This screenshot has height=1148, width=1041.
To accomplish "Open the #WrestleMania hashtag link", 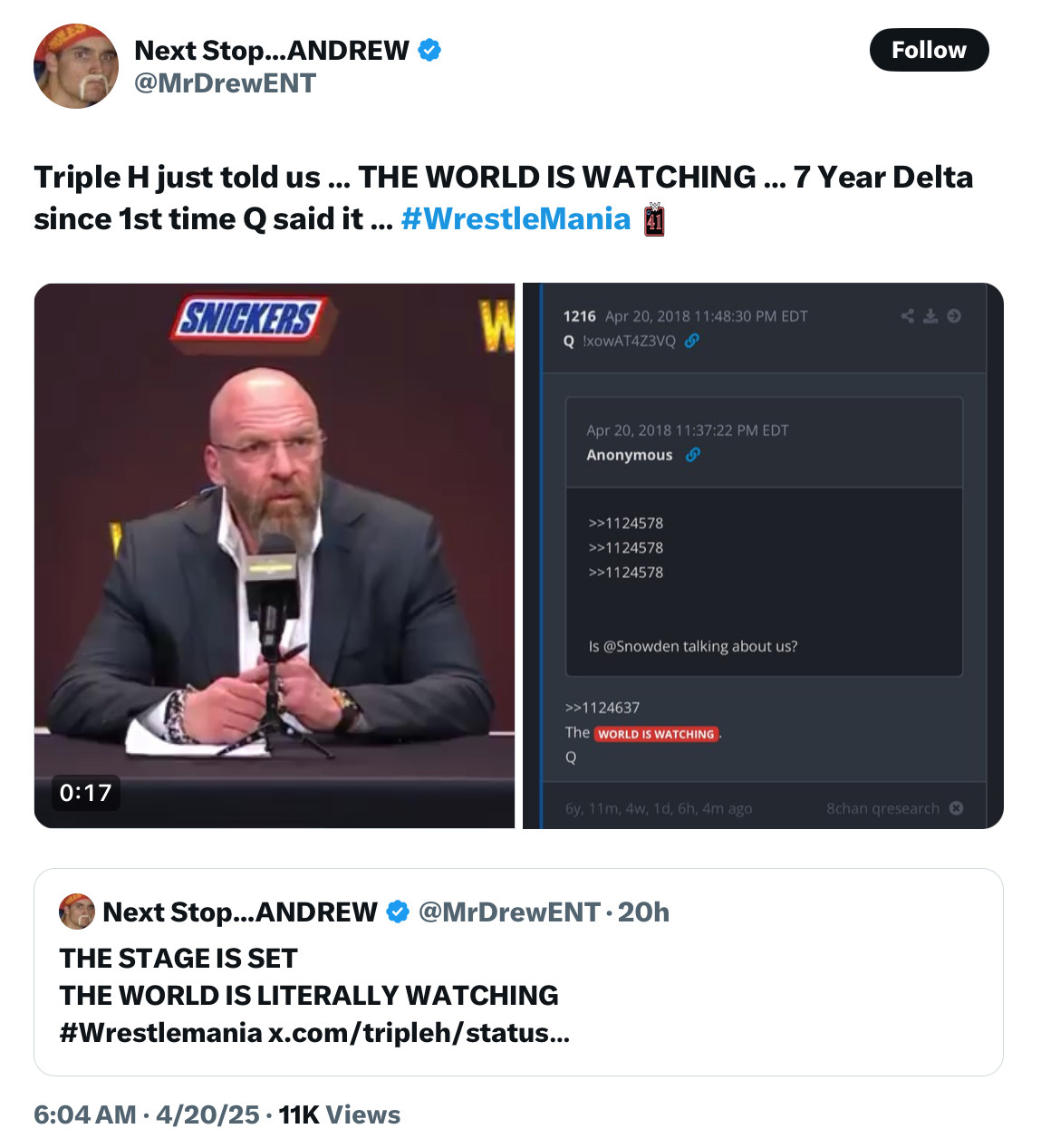I will pyautogui.click(x=515, y=219).
